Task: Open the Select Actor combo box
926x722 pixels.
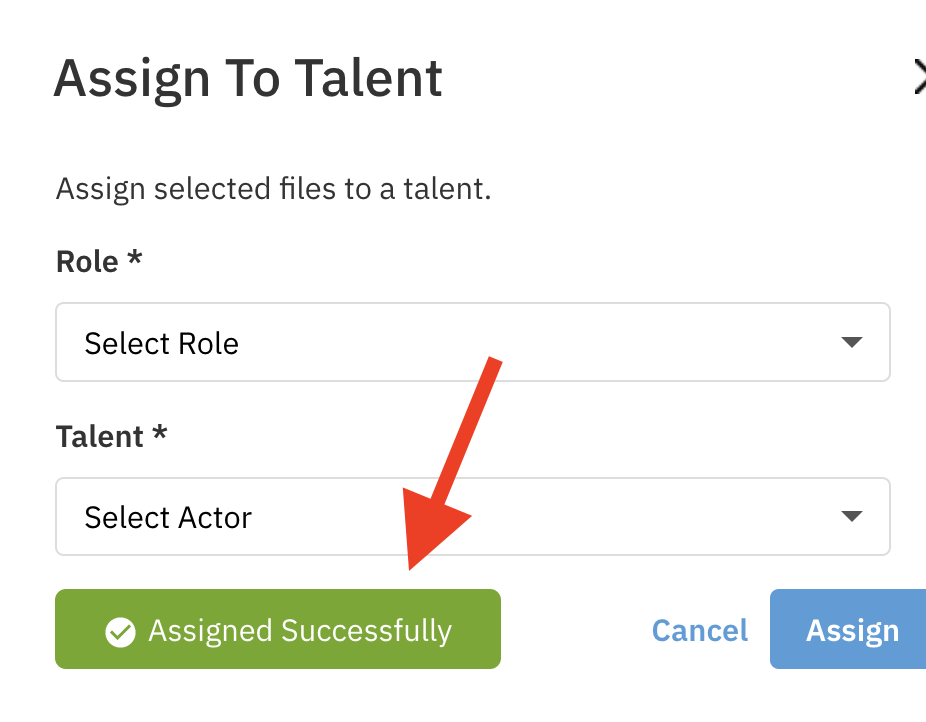Action: (472, 517)
